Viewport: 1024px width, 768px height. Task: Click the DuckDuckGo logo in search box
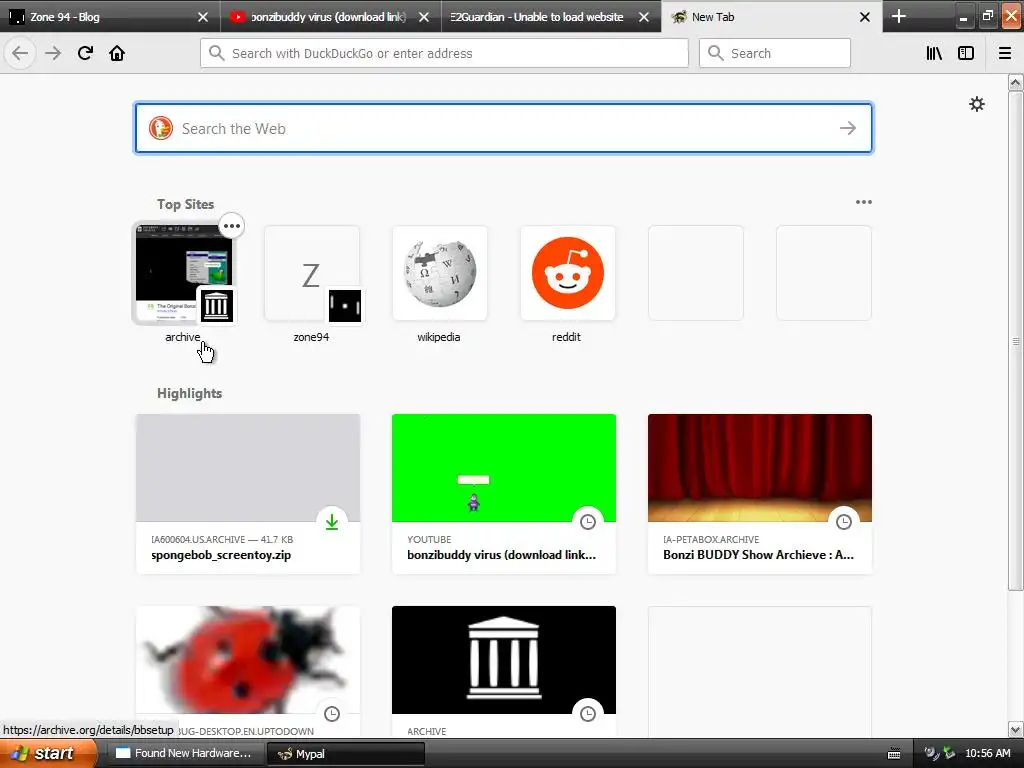(161, 128)
